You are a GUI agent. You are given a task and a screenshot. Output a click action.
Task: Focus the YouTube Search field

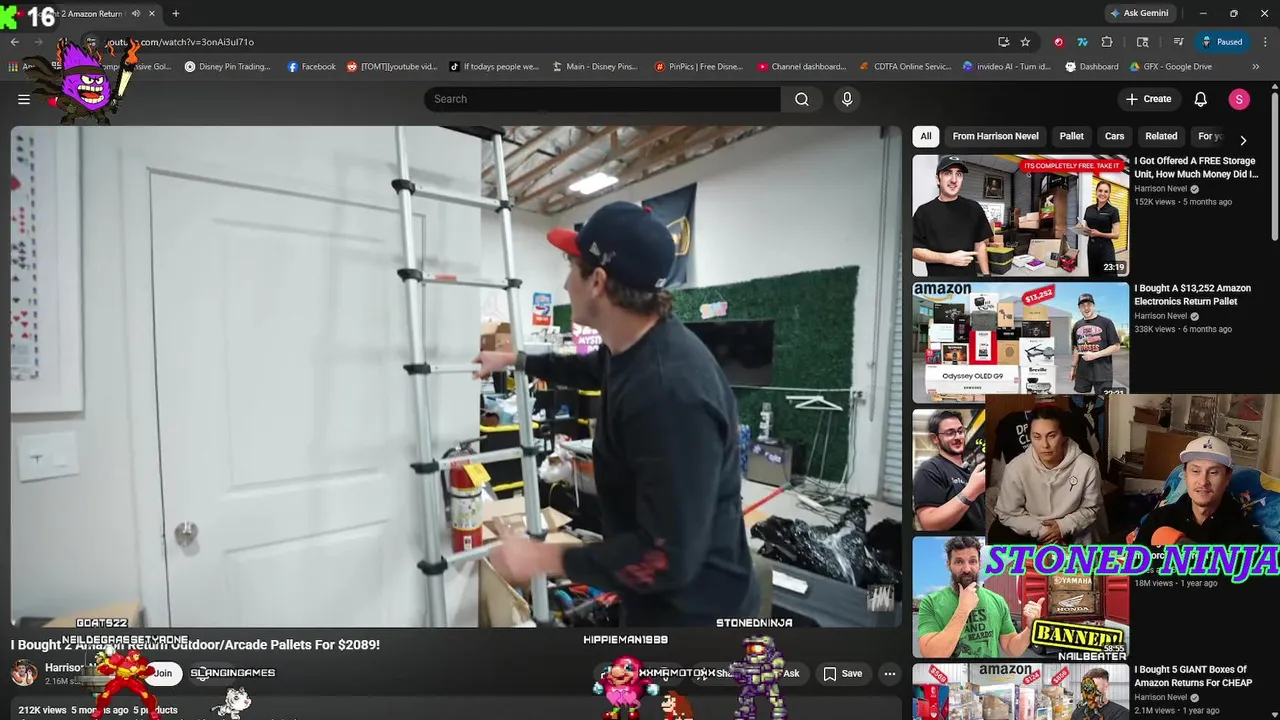pos(602,99)
